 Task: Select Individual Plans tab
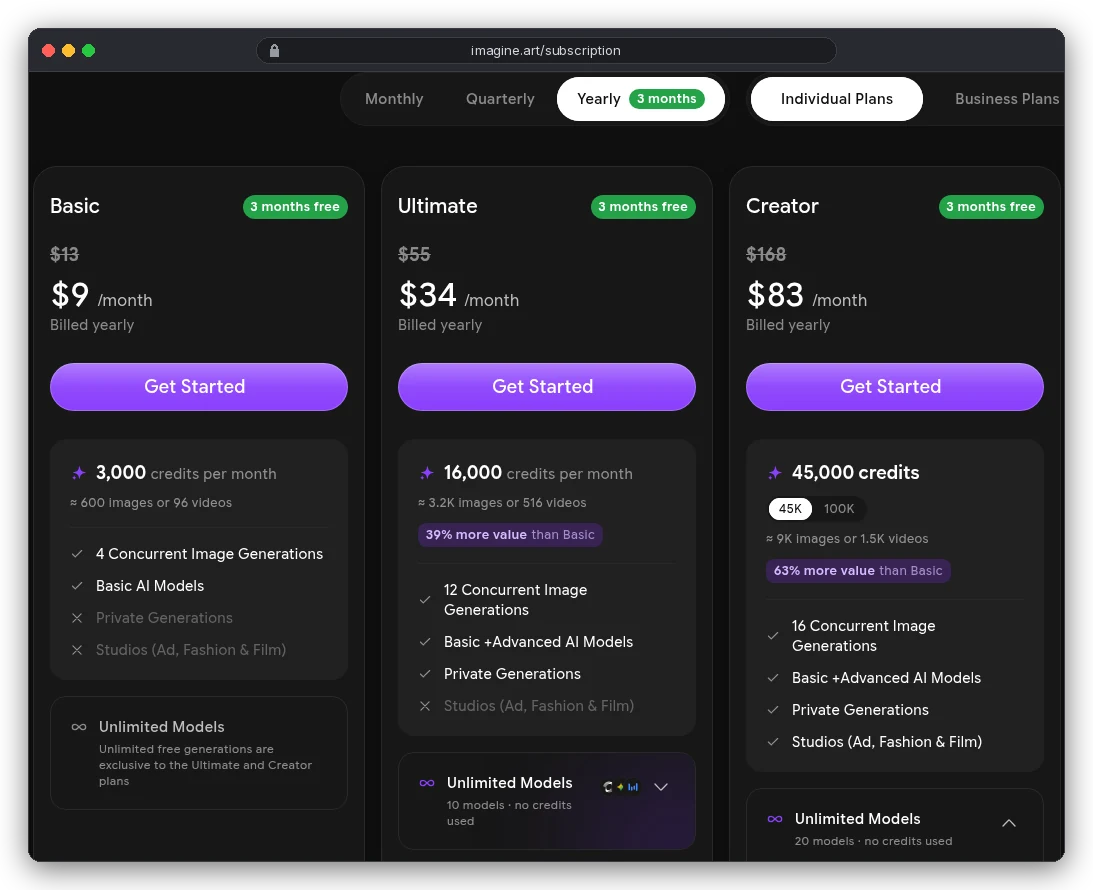pyautogui.click(x=836, y=99)
